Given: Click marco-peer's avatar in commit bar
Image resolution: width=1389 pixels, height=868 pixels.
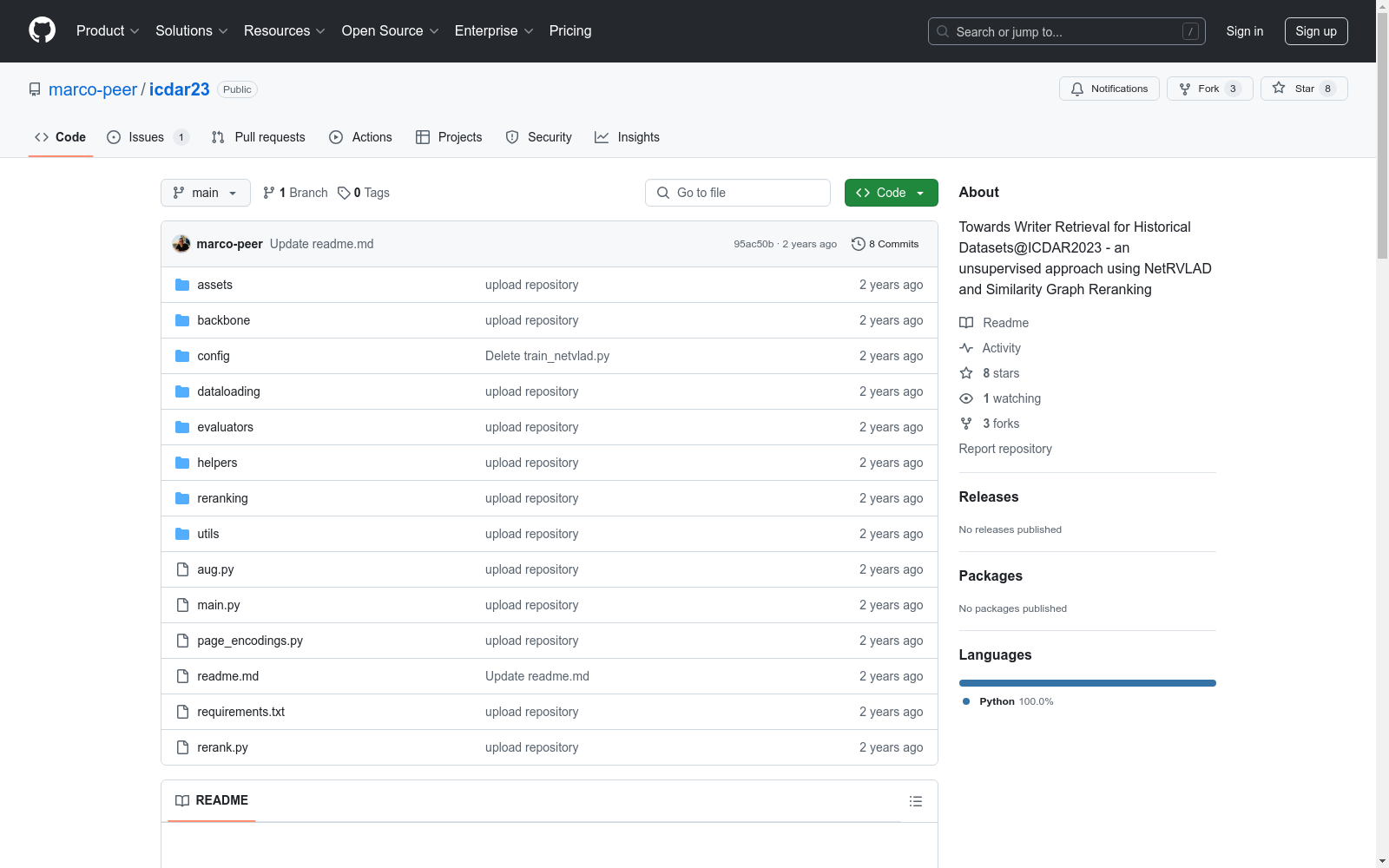Looking at the screenshot, I should pos(181,244).
